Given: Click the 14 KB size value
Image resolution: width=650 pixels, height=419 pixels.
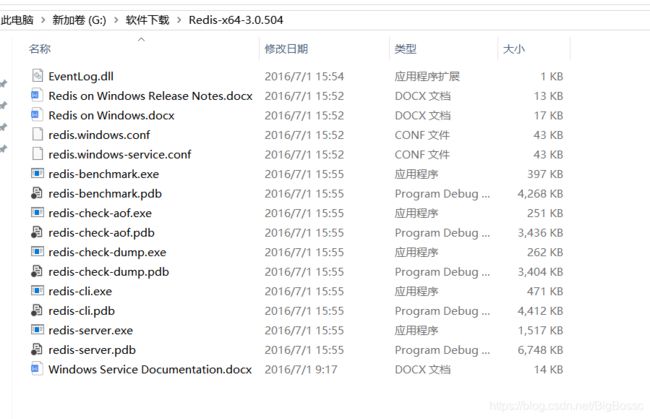Looking at the screenshot, I should click(x=548, y=369).
